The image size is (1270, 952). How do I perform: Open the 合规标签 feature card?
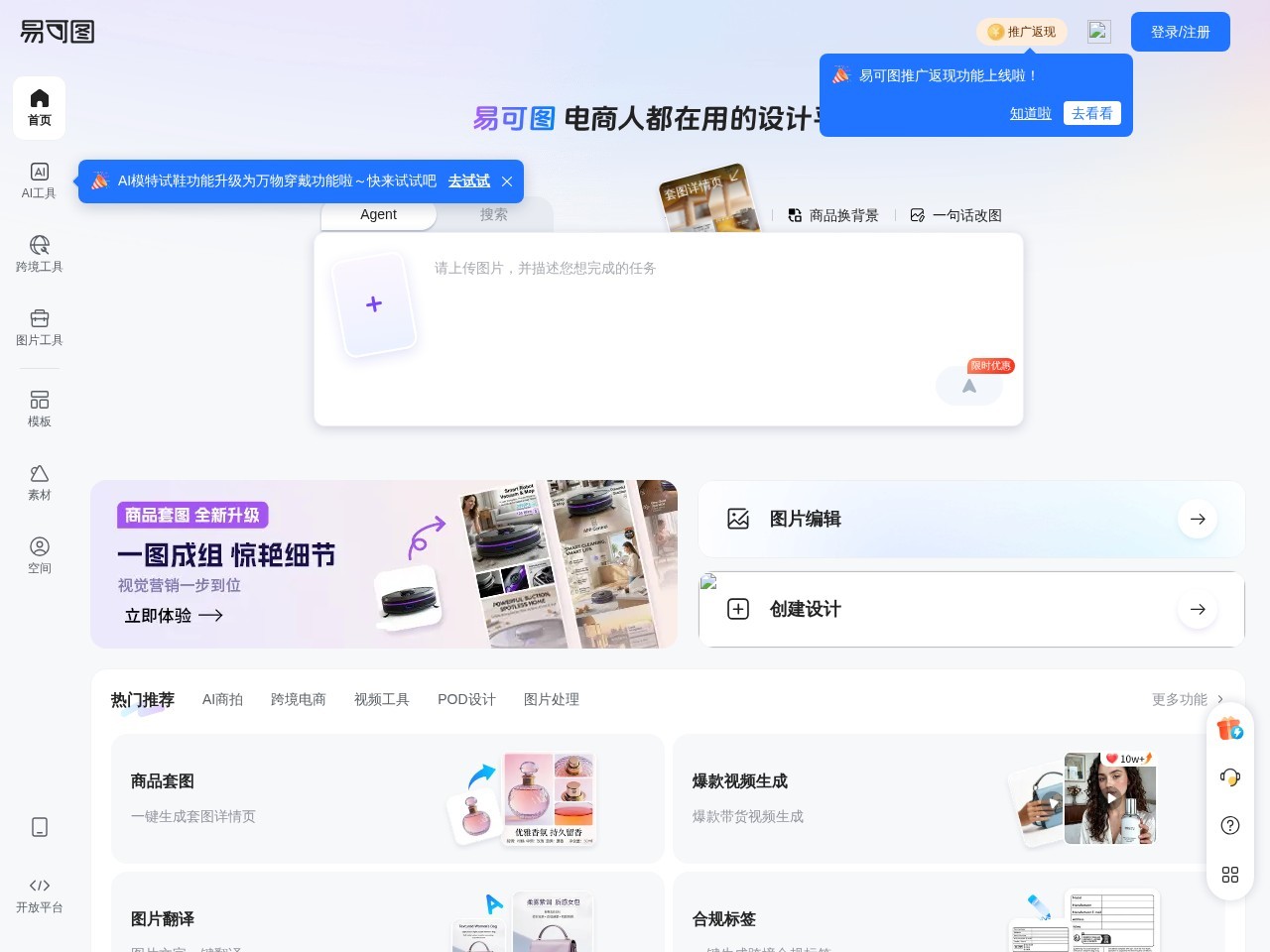[949, 912]
